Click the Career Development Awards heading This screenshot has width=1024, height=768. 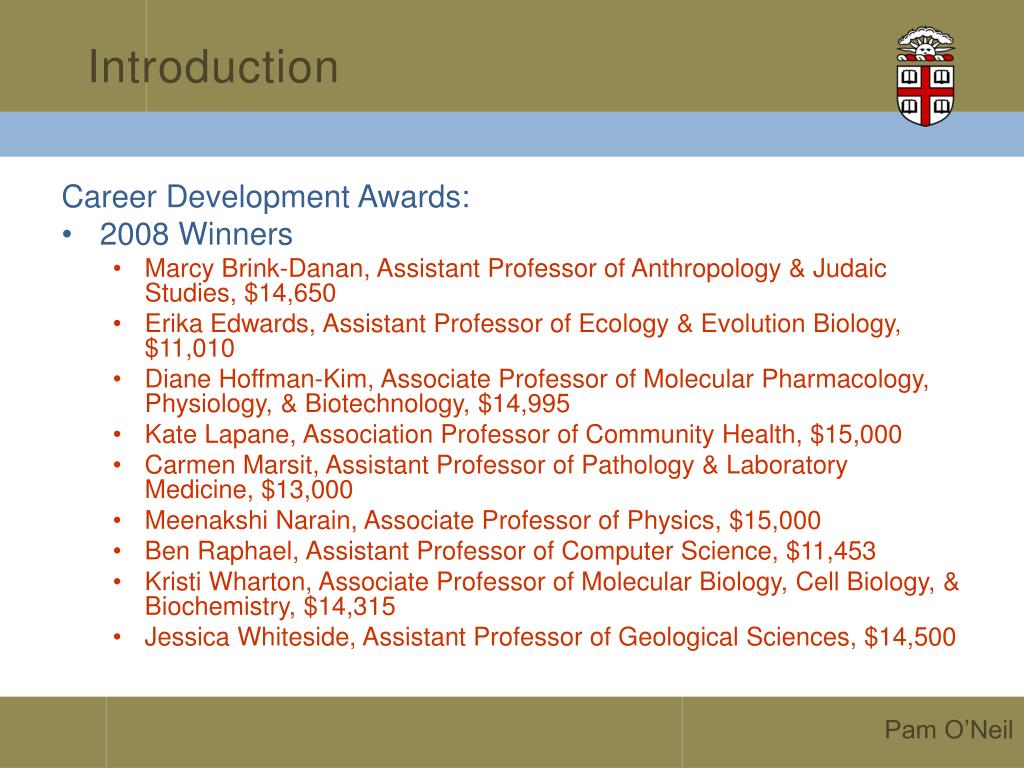[266, 197]
